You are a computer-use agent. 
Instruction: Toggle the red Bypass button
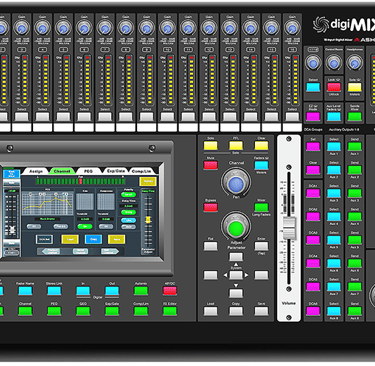[210, 207]
